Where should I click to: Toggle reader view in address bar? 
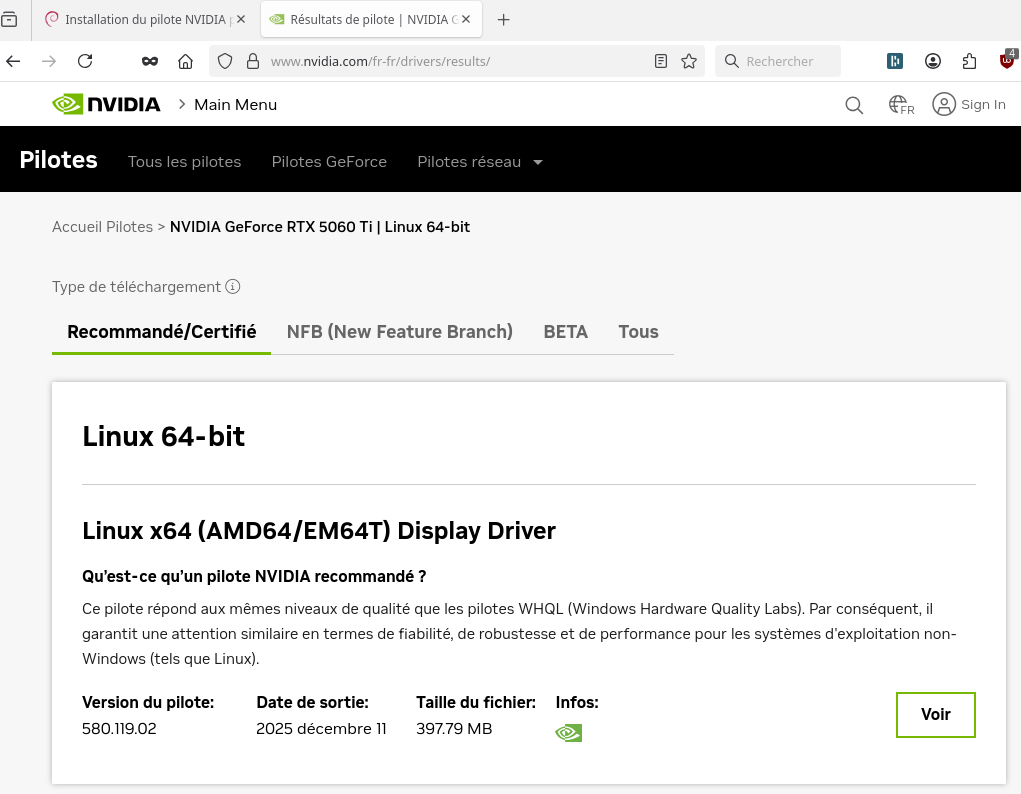(661, 61)
